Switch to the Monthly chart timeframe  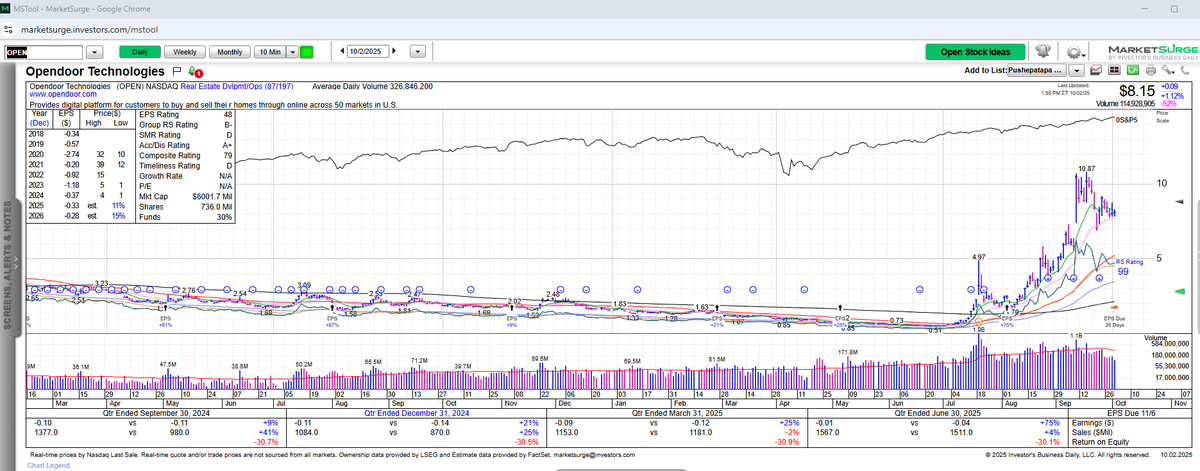pyautogui.click(x=229, y=52)
